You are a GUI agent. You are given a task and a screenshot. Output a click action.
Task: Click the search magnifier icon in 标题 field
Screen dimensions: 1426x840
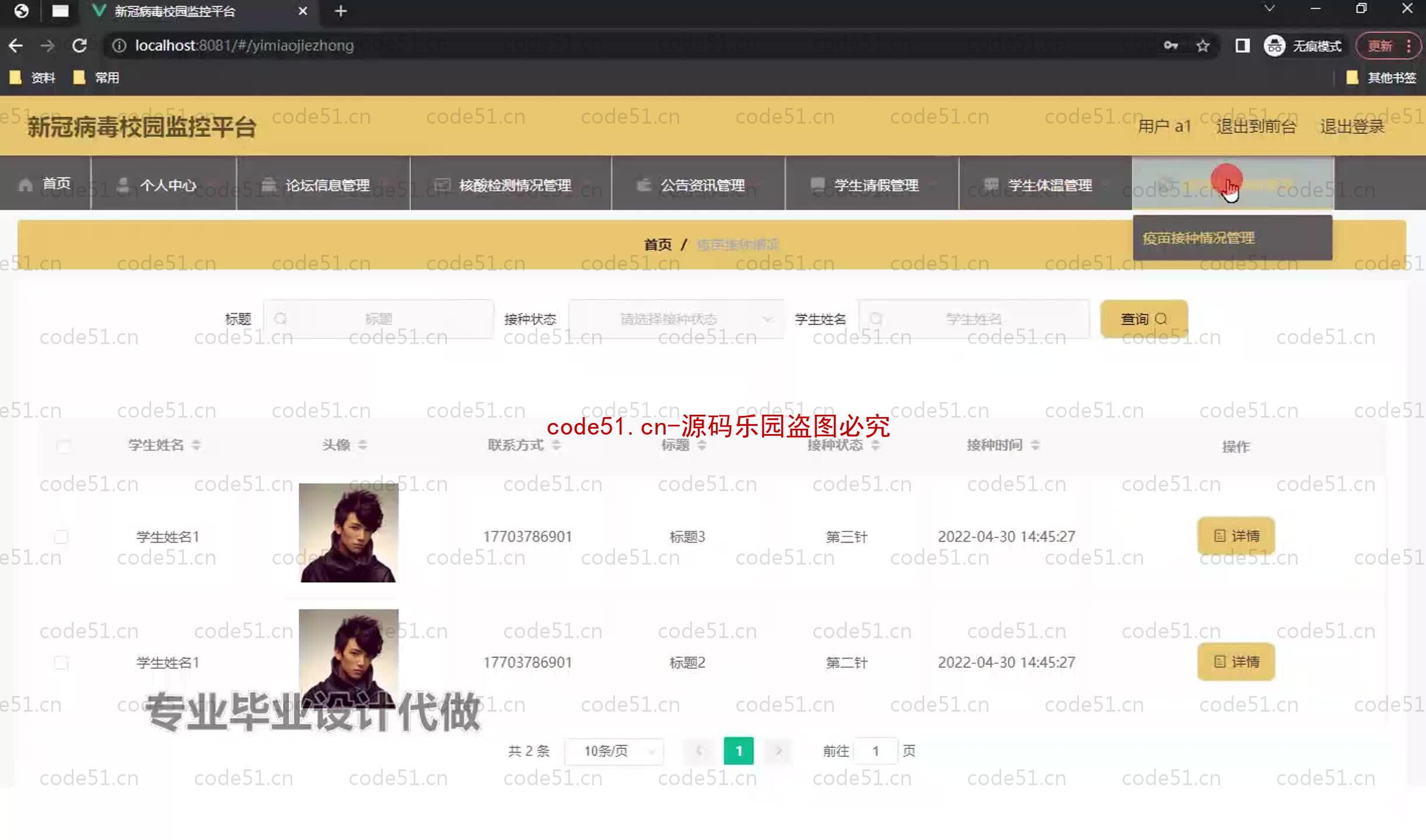tap(281, 318)
